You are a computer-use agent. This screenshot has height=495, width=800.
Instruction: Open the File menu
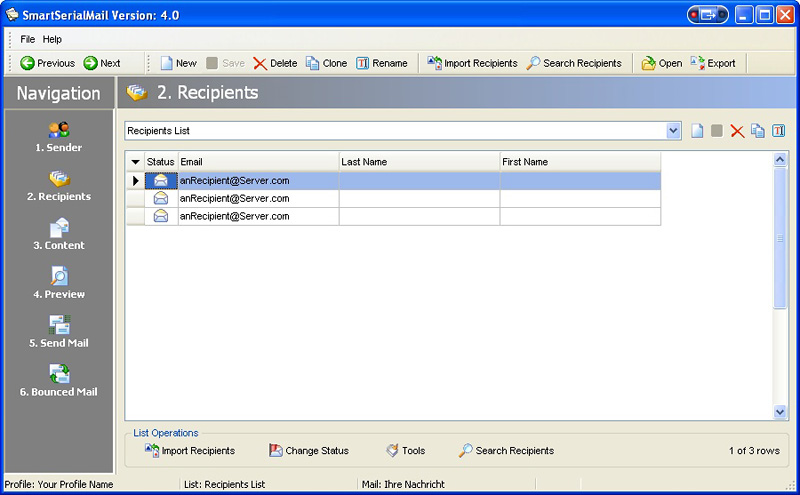click(x=28, y=39)
